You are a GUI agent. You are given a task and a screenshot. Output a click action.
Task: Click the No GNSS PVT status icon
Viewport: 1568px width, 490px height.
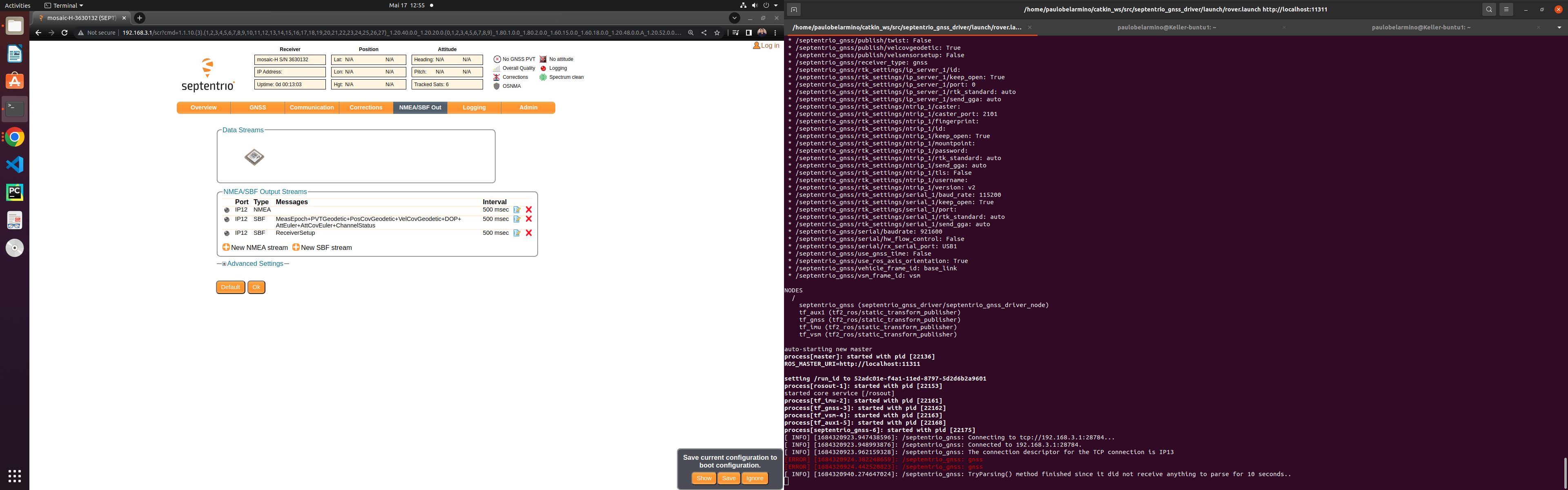pyautogui.click(x=497, y=59)
